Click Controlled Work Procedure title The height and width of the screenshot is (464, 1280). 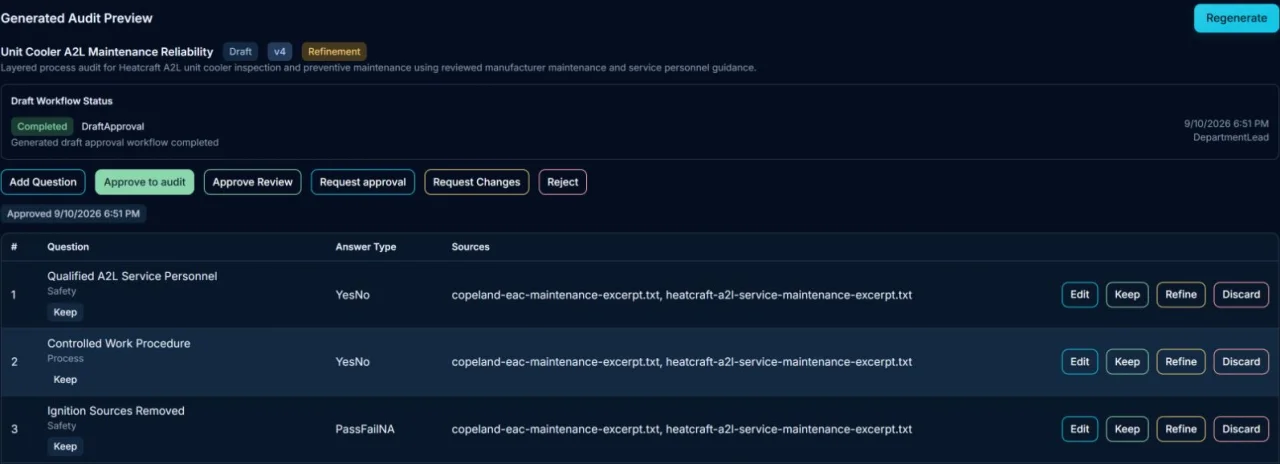click(119, 343)
